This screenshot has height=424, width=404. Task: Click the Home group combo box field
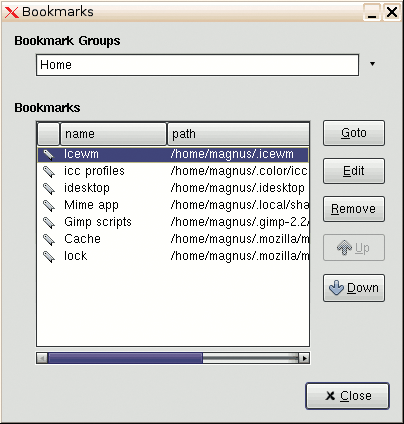point(197,65)
